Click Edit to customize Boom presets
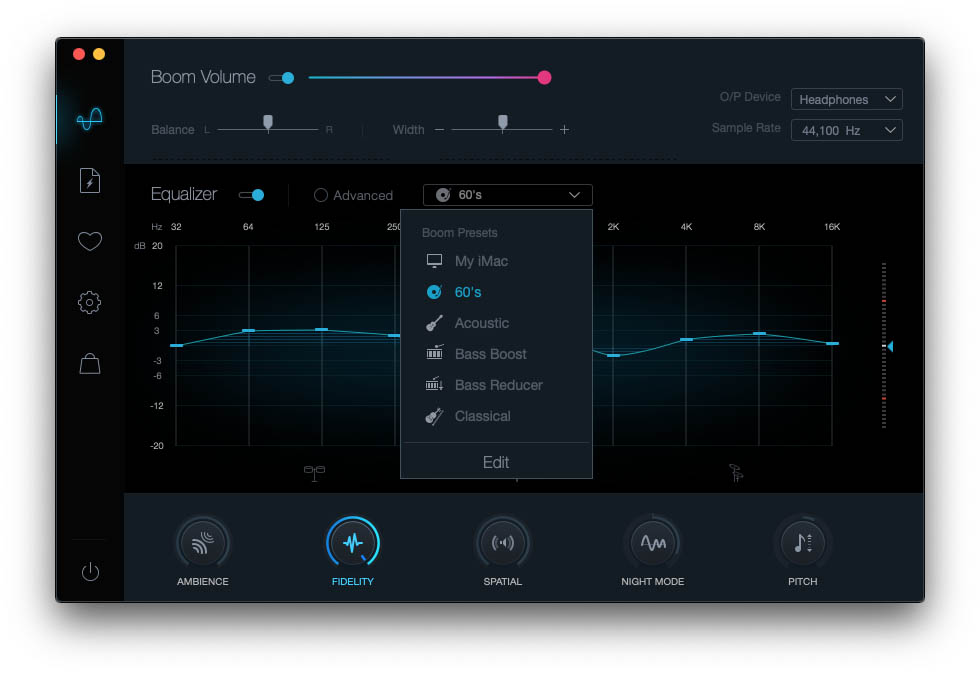Viewport: 980px width, 676px height. (496, 462)
